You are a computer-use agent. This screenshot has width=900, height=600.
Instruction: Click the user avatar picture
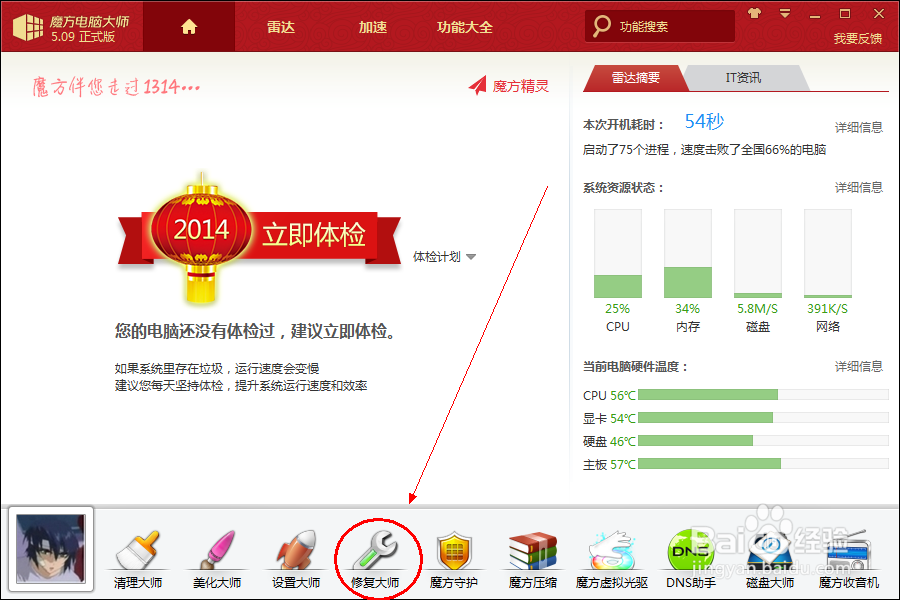(51, 549)
